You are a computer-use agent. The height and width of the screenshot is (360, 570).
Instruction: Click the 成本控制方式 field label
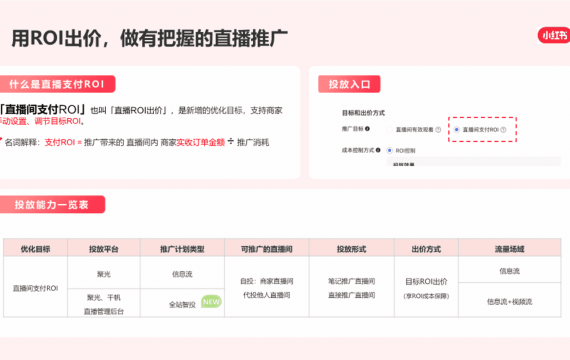(x=358, y=150)
